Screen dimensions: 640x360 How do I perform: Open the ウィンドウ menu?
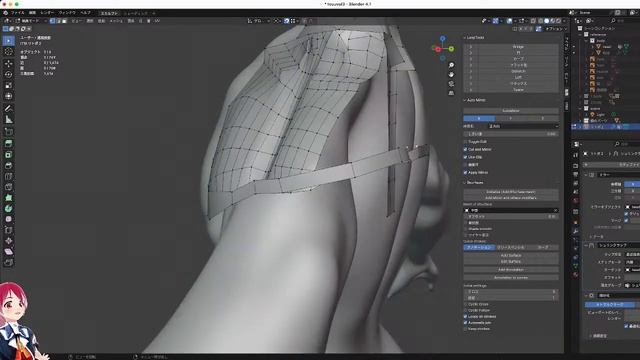pos(67,13)
